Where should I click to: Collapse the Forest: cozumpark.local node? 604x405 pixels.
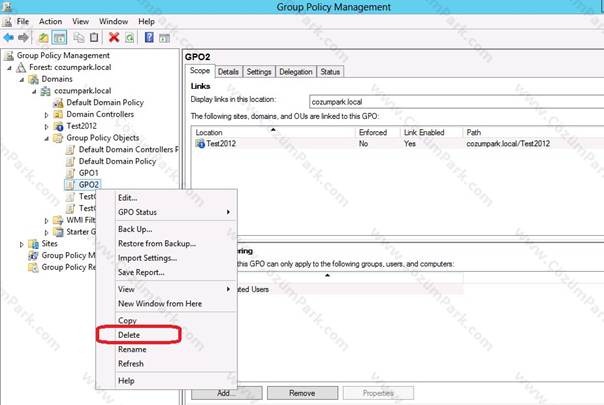10,68
